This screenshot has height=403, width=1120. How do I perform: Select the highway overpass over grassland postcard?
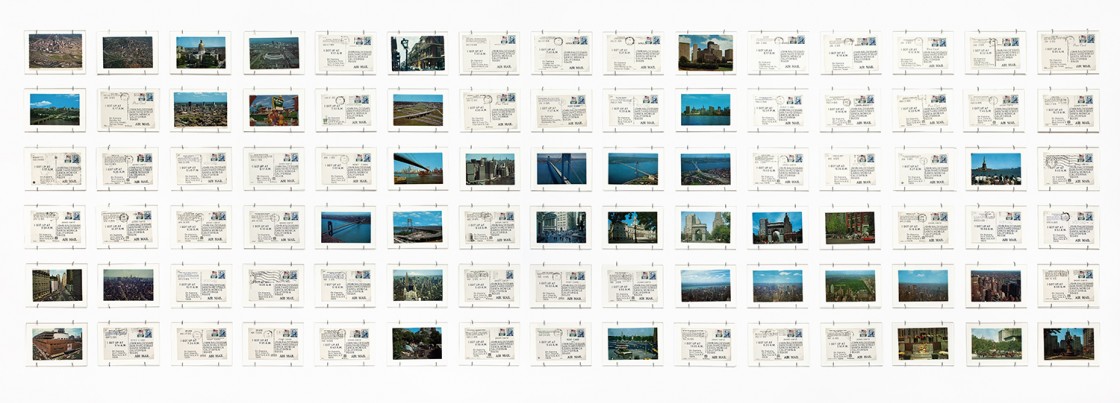point(418,111)
